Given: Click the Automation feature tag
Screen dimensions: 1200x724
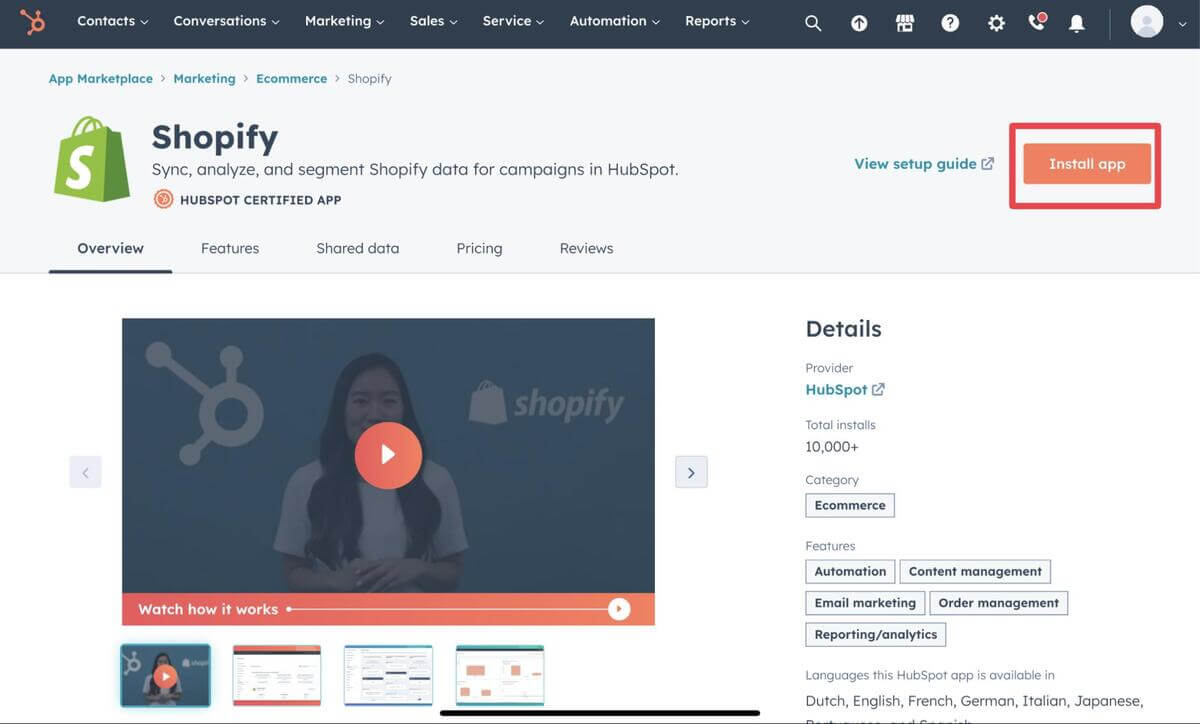Looking at the screenshot, I should (850, 572).
